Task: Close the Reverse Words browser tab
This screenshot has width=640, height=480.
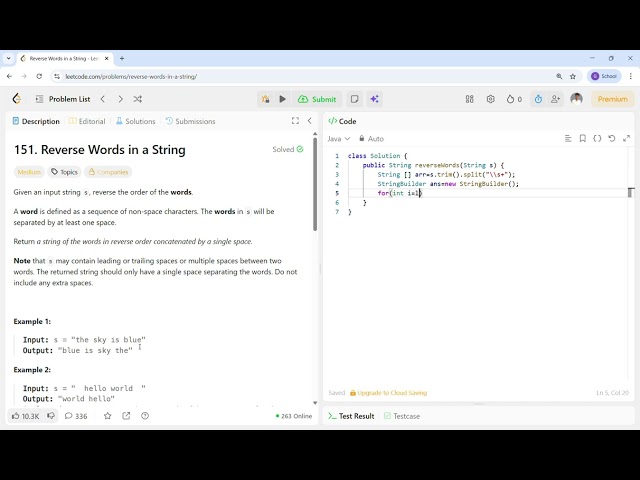Action: (x=107, y=58)
